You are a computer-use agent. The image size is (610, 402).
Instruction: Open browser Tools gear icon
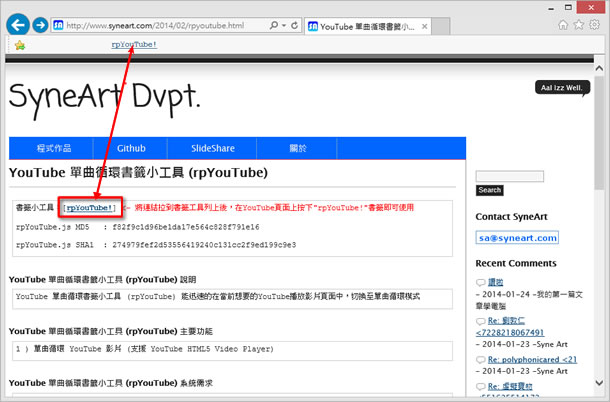(594, 25)
